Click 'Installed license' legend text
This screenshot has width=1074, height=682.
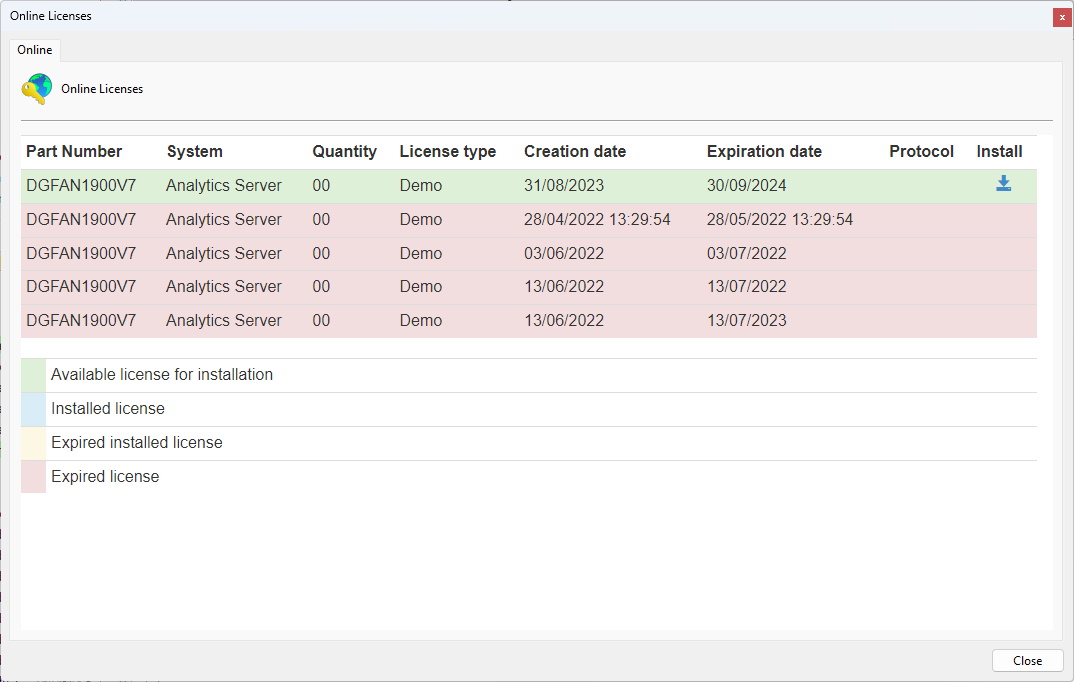click(108, 409)
